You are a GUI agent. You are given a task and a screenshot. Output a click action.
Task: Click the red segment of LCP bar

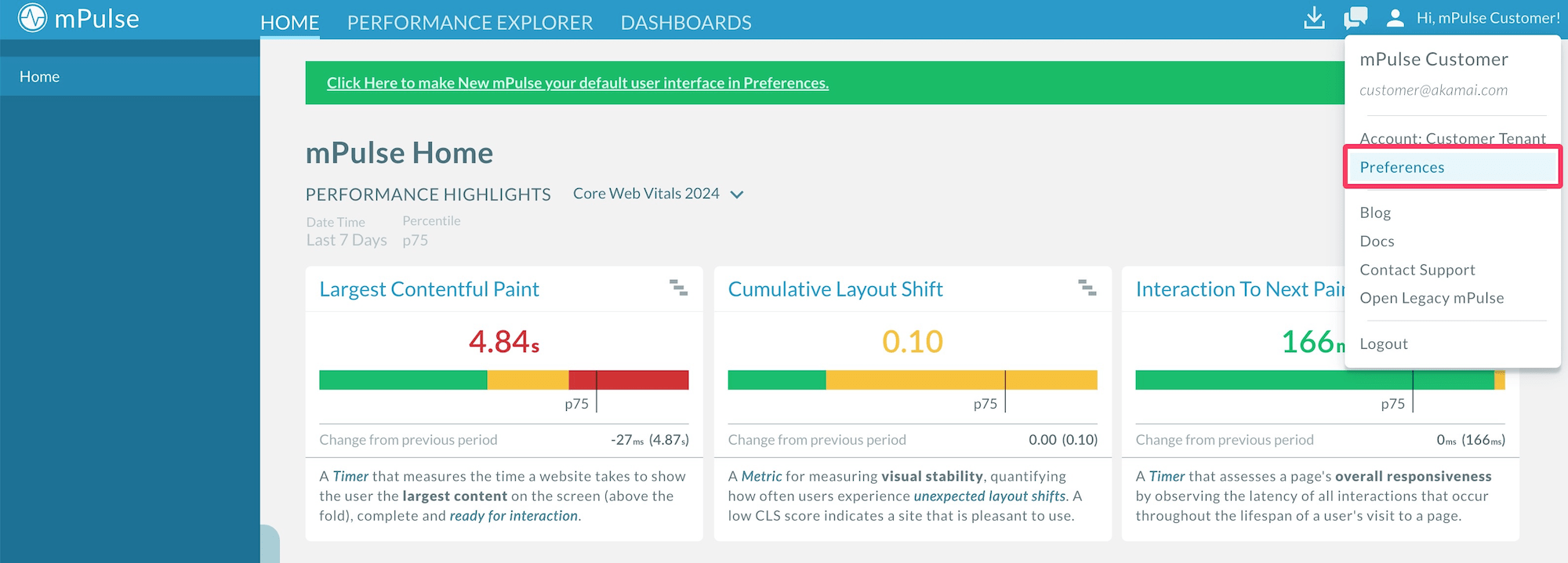643,380
